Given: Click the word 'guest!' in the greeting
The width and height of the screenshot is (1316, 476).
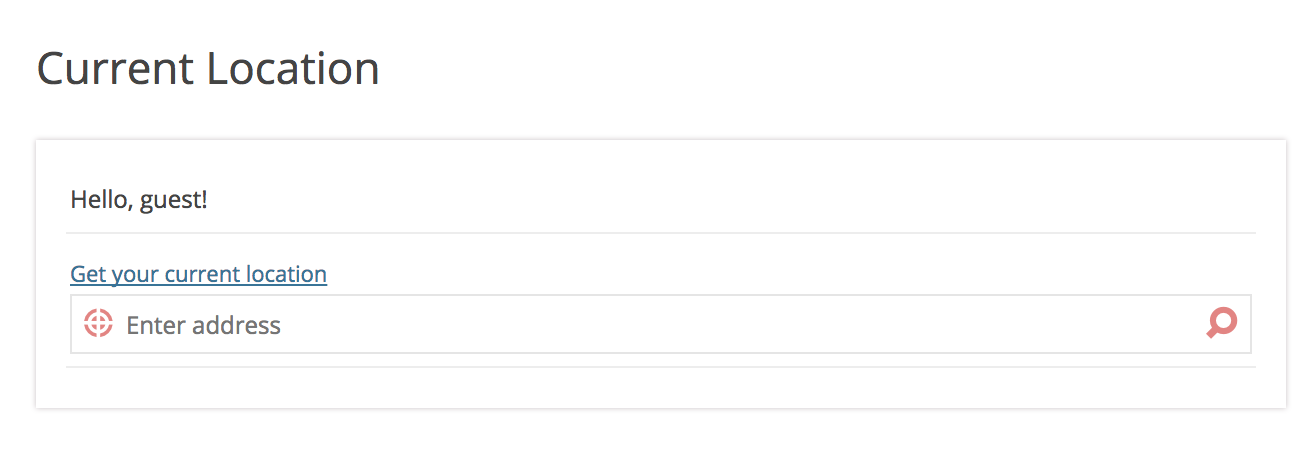Looking at the screenshot, I should tap(173, 201).
